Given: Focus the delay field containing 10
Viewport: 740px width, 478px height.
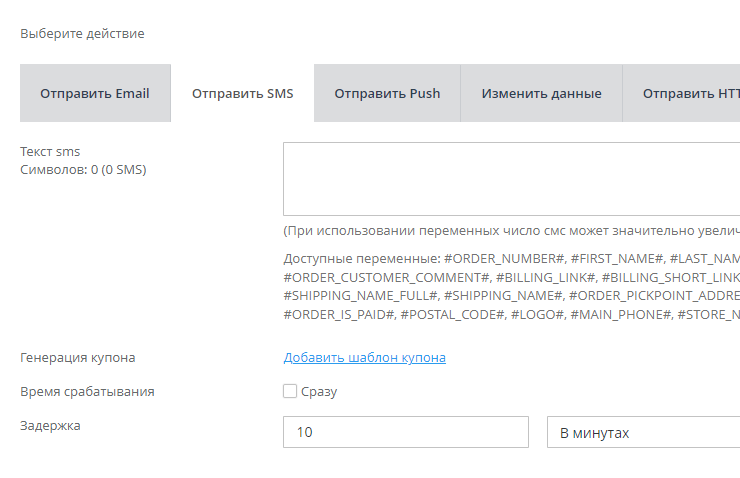Looking at the screenshot, I should (405, 432).
